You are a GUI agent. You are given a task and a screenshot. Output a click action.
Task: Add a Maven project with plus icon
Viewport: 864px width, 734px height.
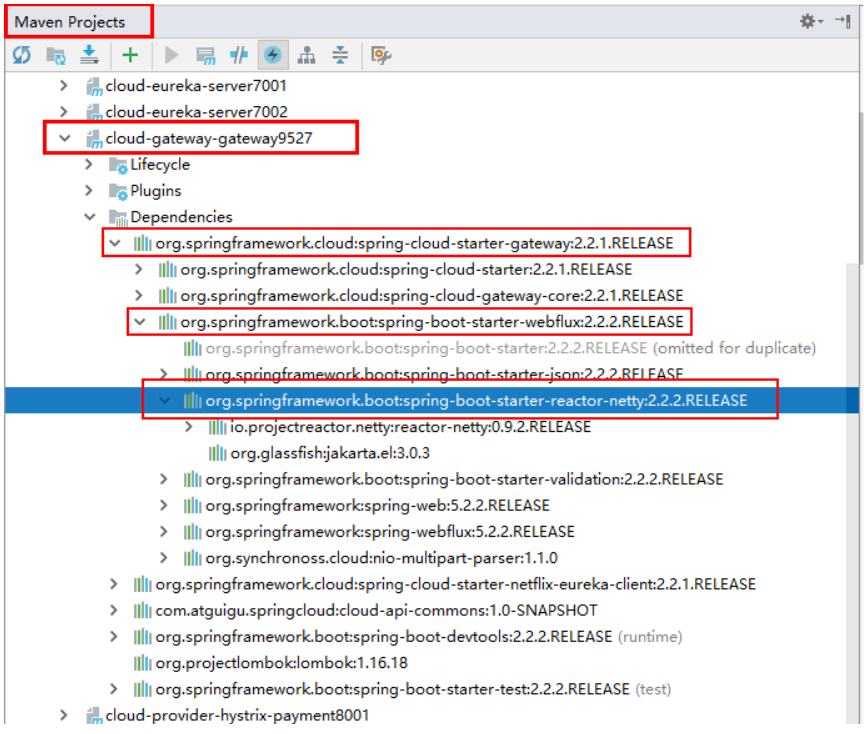130,55
